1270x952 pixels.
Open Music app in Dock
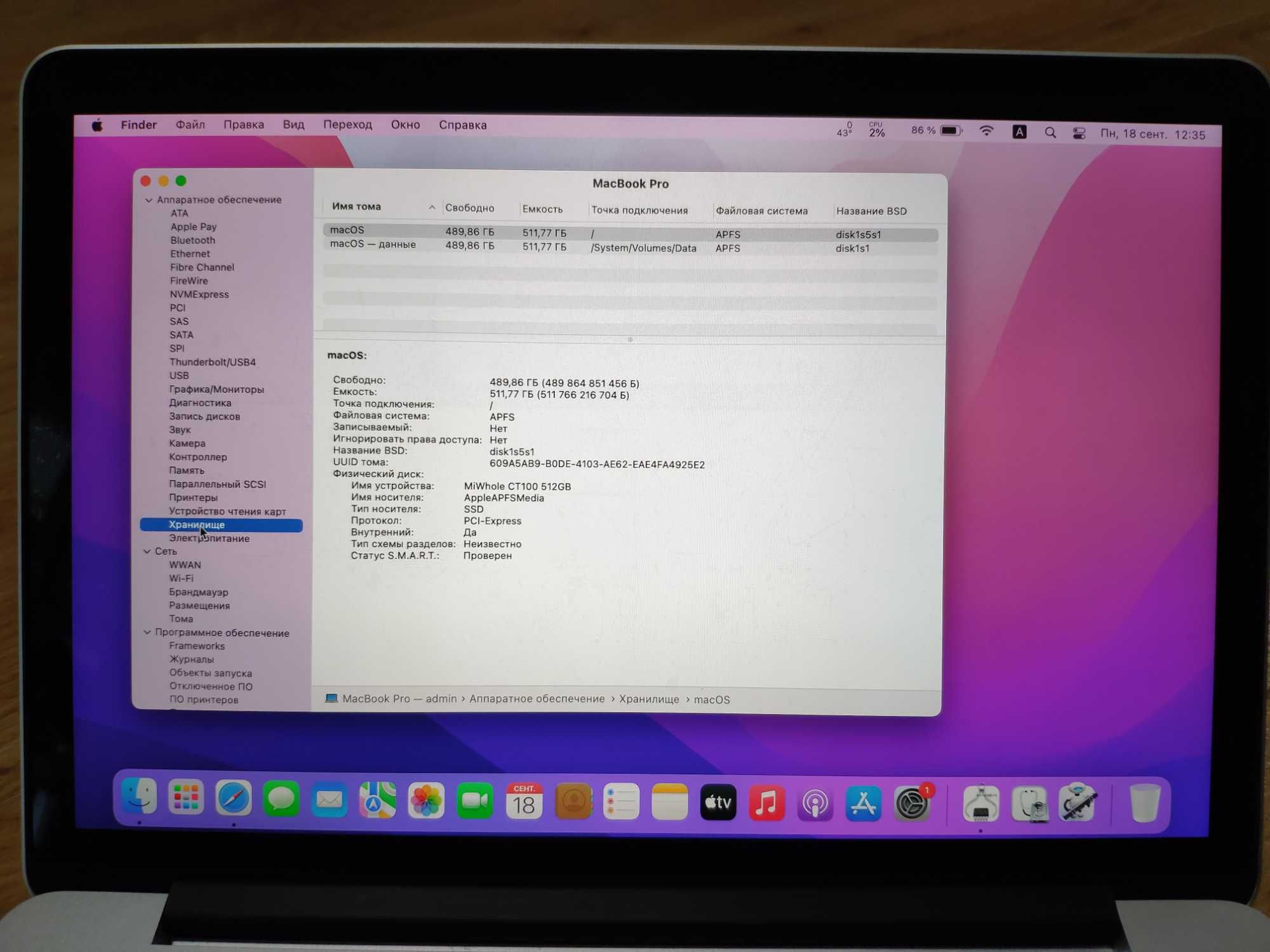click(766, 803)
